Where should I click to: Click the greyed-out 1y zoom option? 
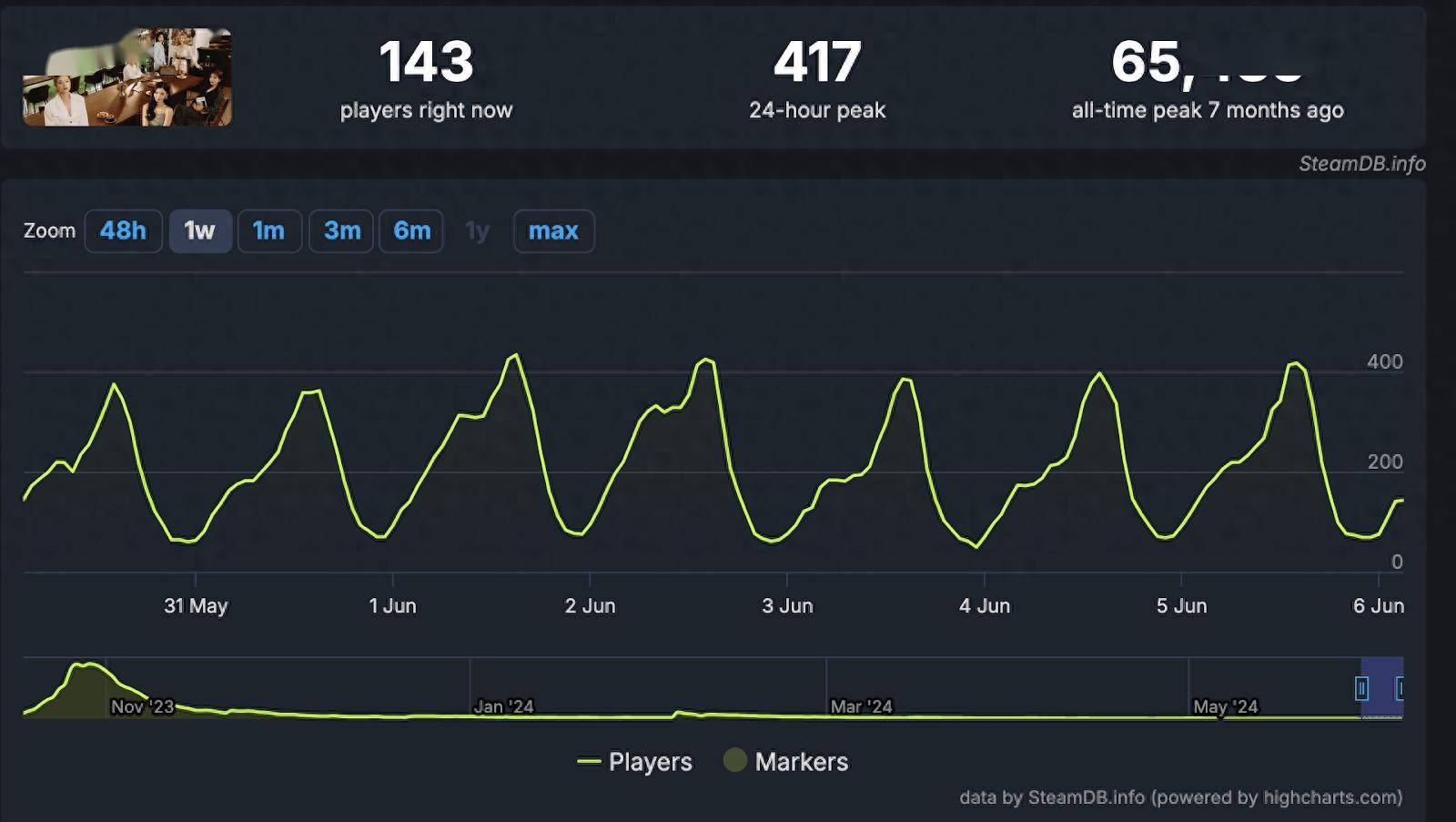tap(477, 231)
